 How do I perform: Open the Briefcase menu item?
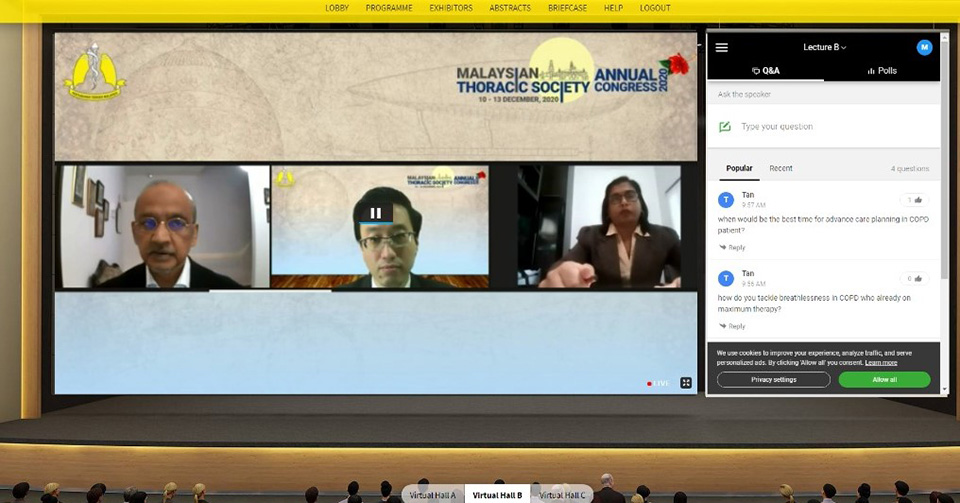pyautogui.click(x=568, y=8)
